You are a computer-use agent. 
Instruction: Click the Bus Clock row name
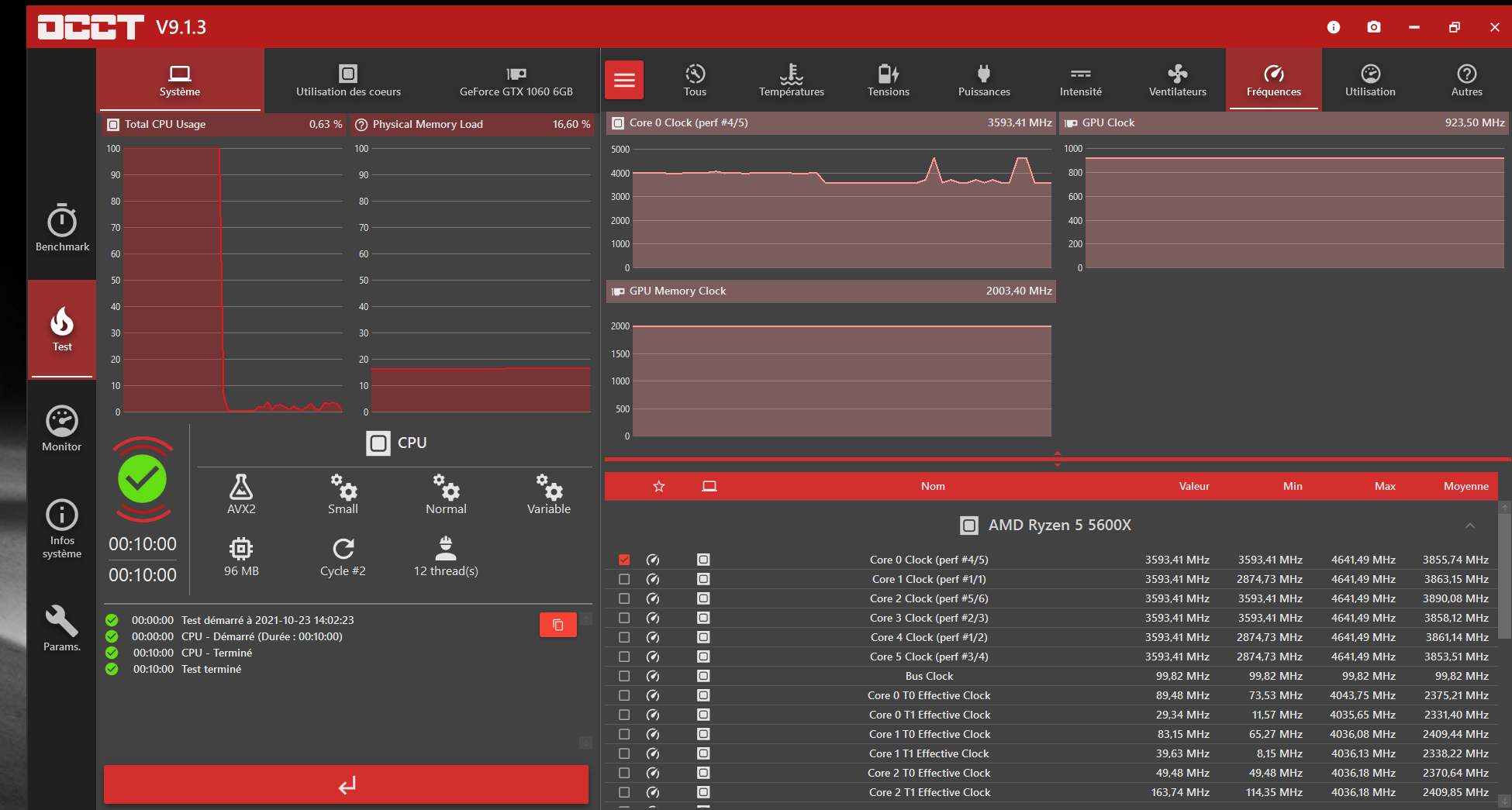(x=930, y=676)
